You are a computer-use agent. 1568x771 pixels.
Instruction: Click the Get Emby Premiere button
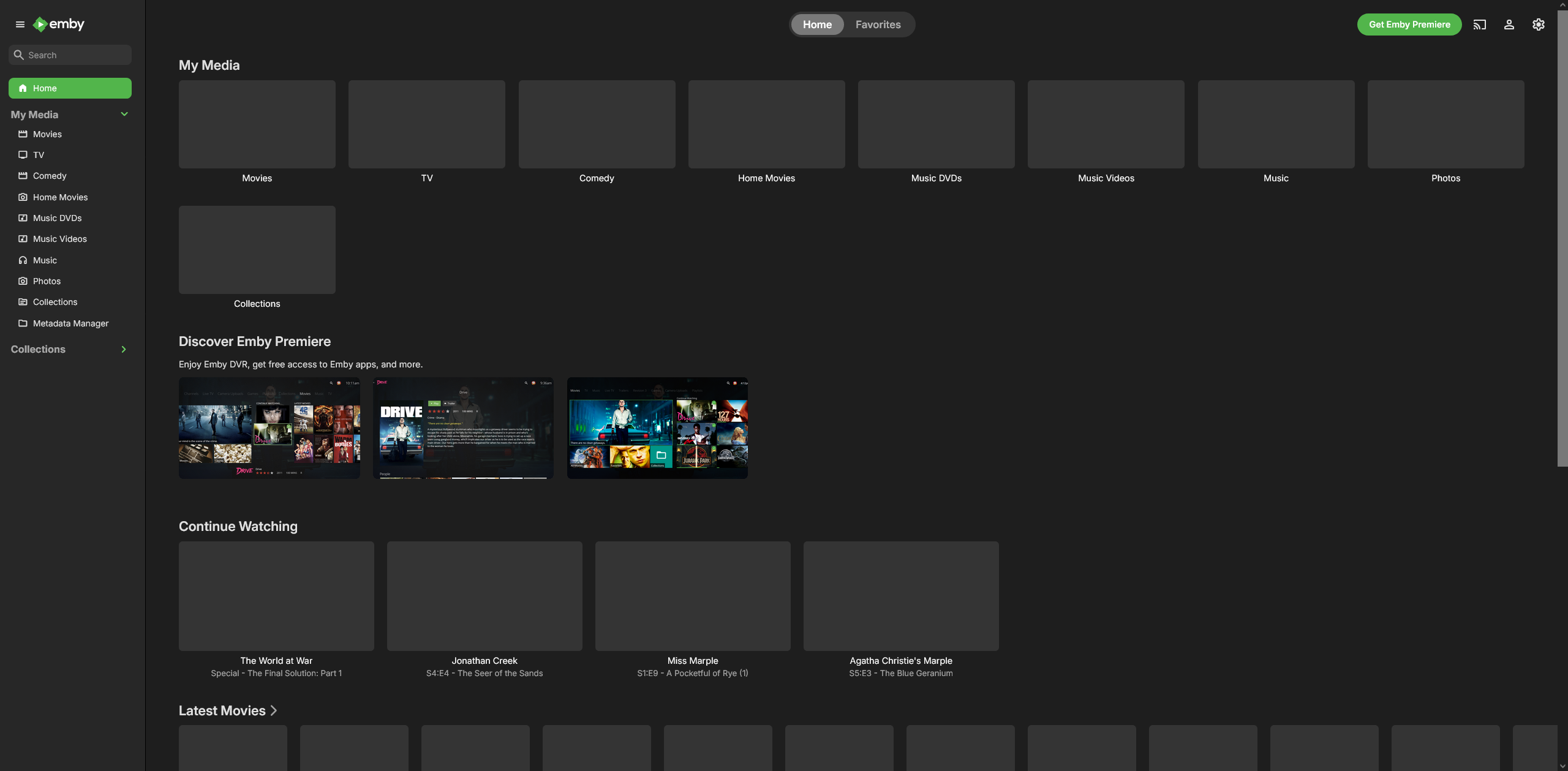coord(1409,24)
